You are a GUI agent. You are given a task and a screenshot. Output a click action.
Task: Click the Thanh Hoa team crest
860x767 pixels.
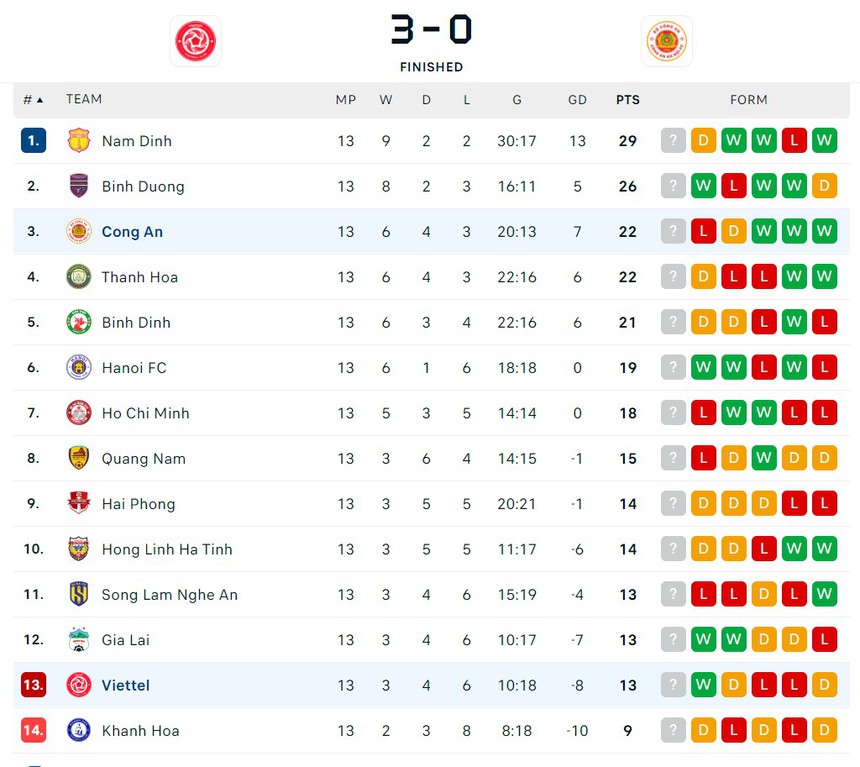[78, 277]
